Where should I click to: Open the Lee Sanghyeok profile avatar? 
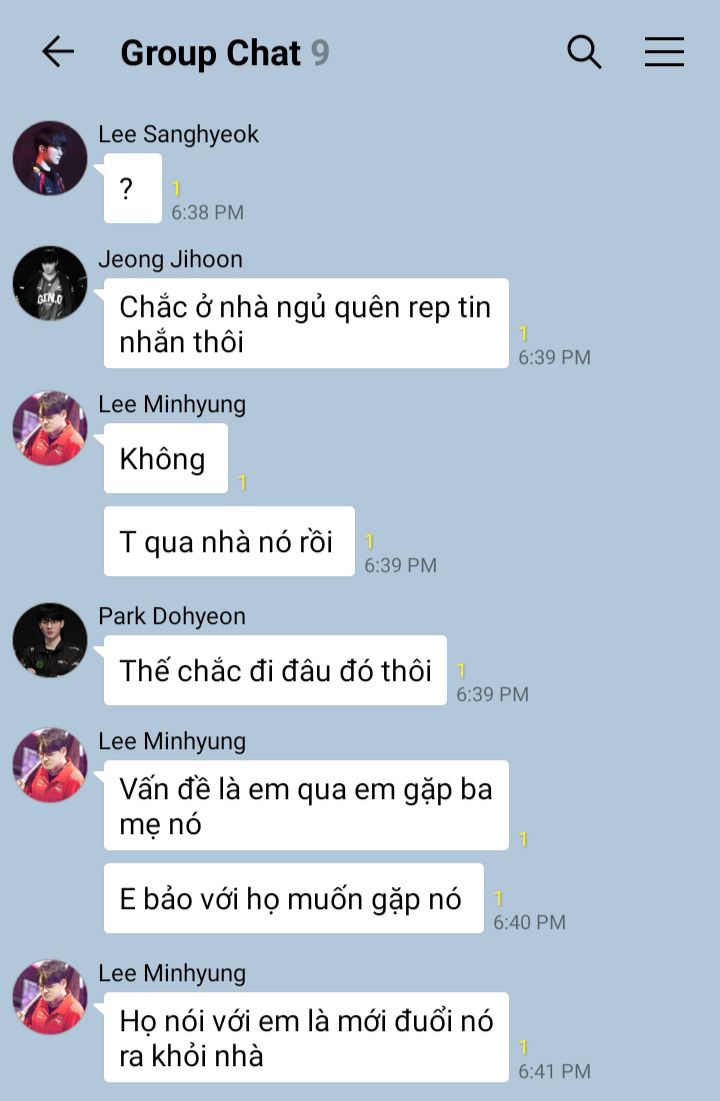(x=50, y=158)
